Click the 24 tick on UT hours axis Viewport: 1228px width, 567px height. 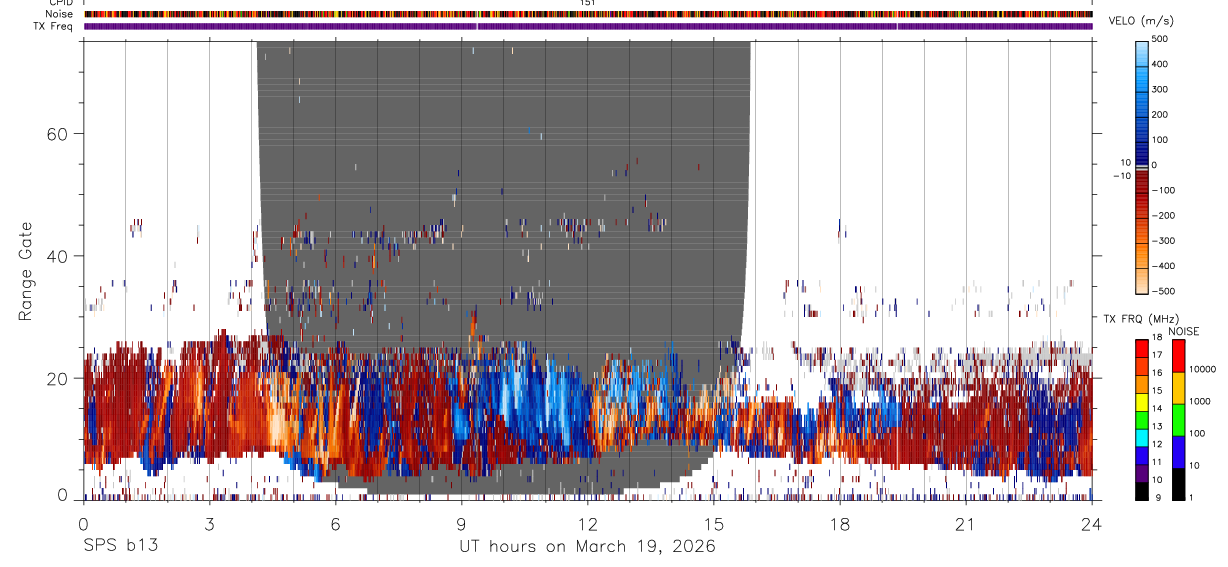tap(1091, 523)
